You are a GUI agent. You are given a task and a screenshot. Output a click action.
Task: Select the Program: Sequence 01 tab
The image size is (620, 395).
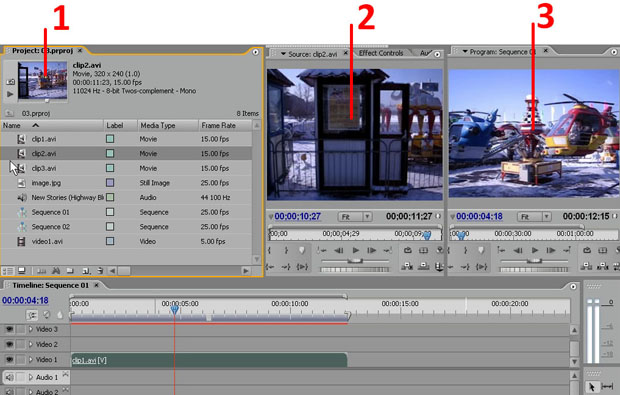pos(502,52)
